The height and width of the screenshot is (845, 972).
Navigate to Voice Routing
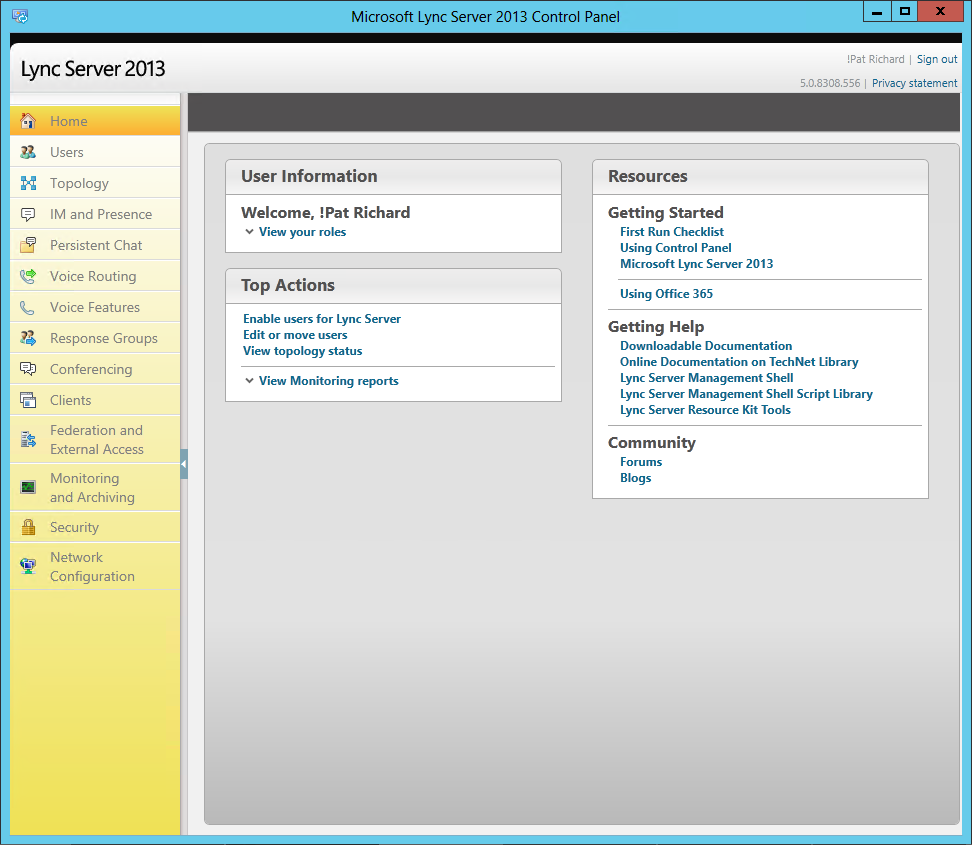[x=95, y=276]
